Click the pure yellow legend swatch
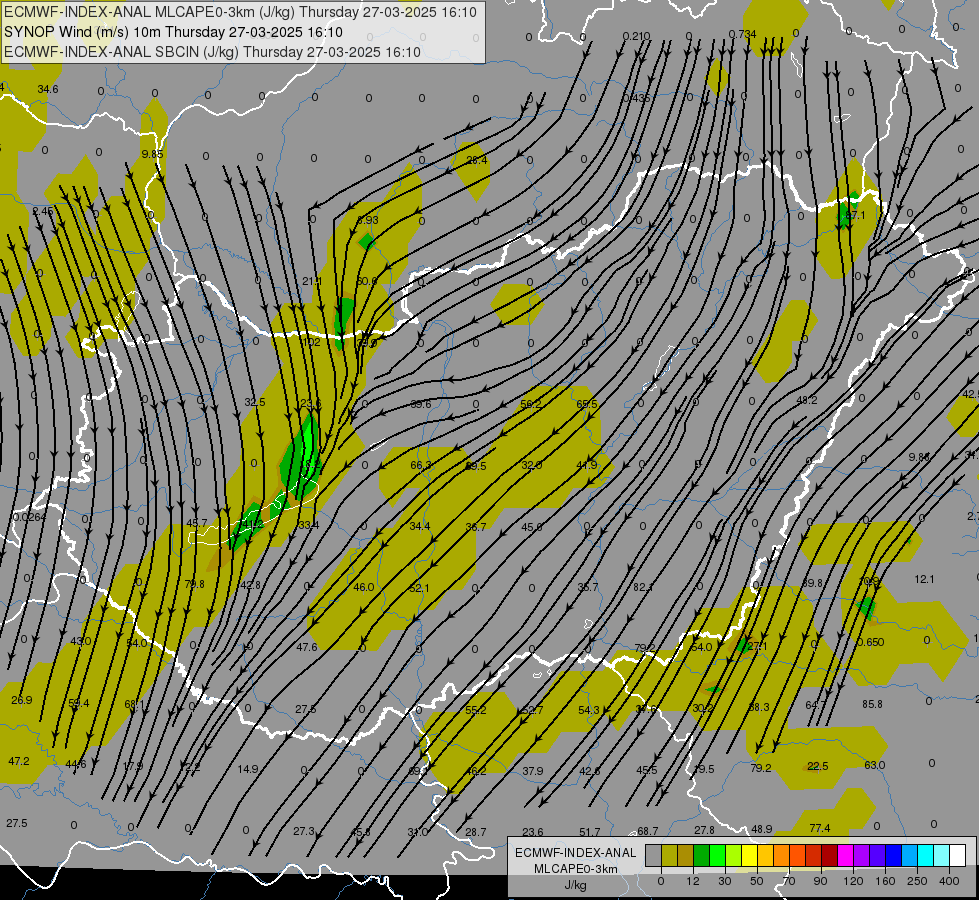 (749, 856)
